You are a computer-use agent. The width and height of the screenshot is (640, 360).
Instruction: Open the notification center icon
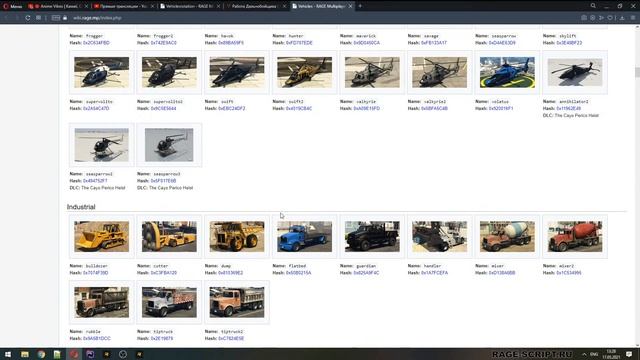[629, 354]
